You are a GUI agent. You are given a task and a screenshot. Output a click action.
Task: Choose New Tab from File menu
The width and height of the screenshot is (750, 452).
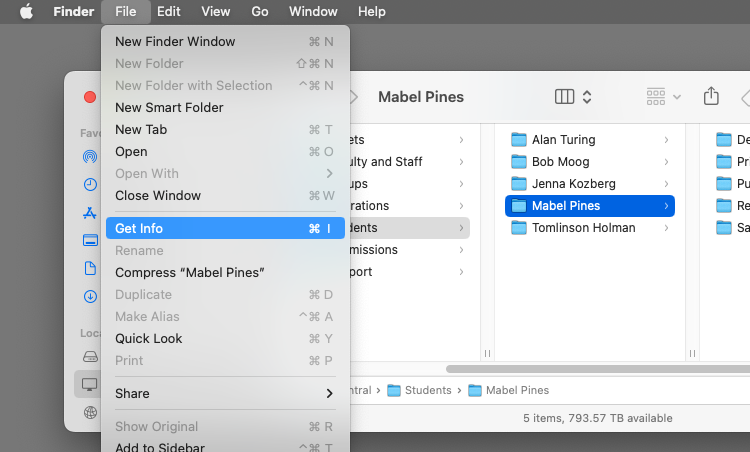[225, 130]
